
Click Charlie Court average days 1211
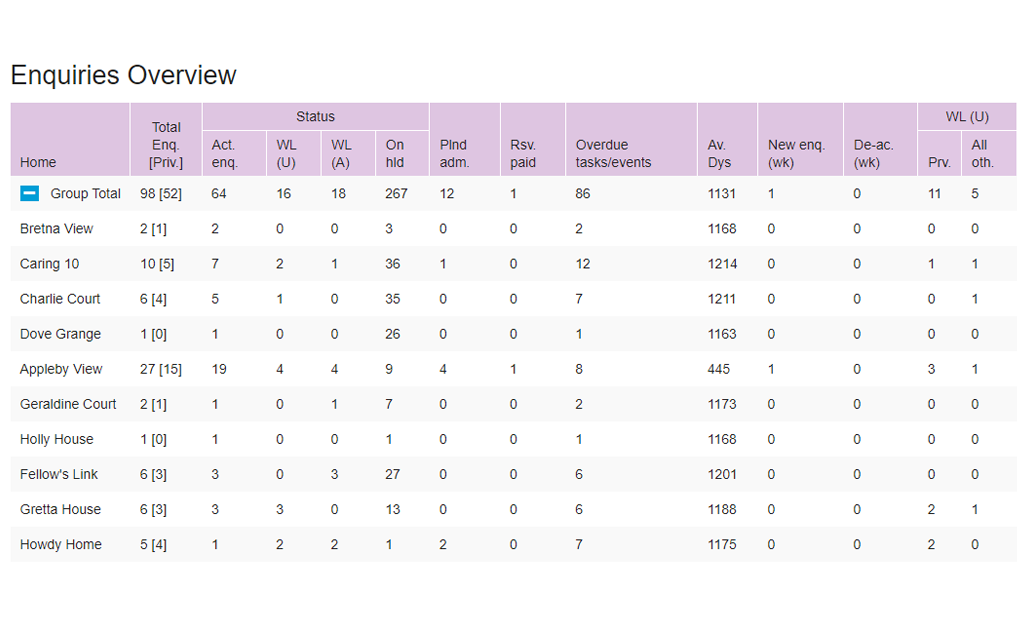click(722, 299)
